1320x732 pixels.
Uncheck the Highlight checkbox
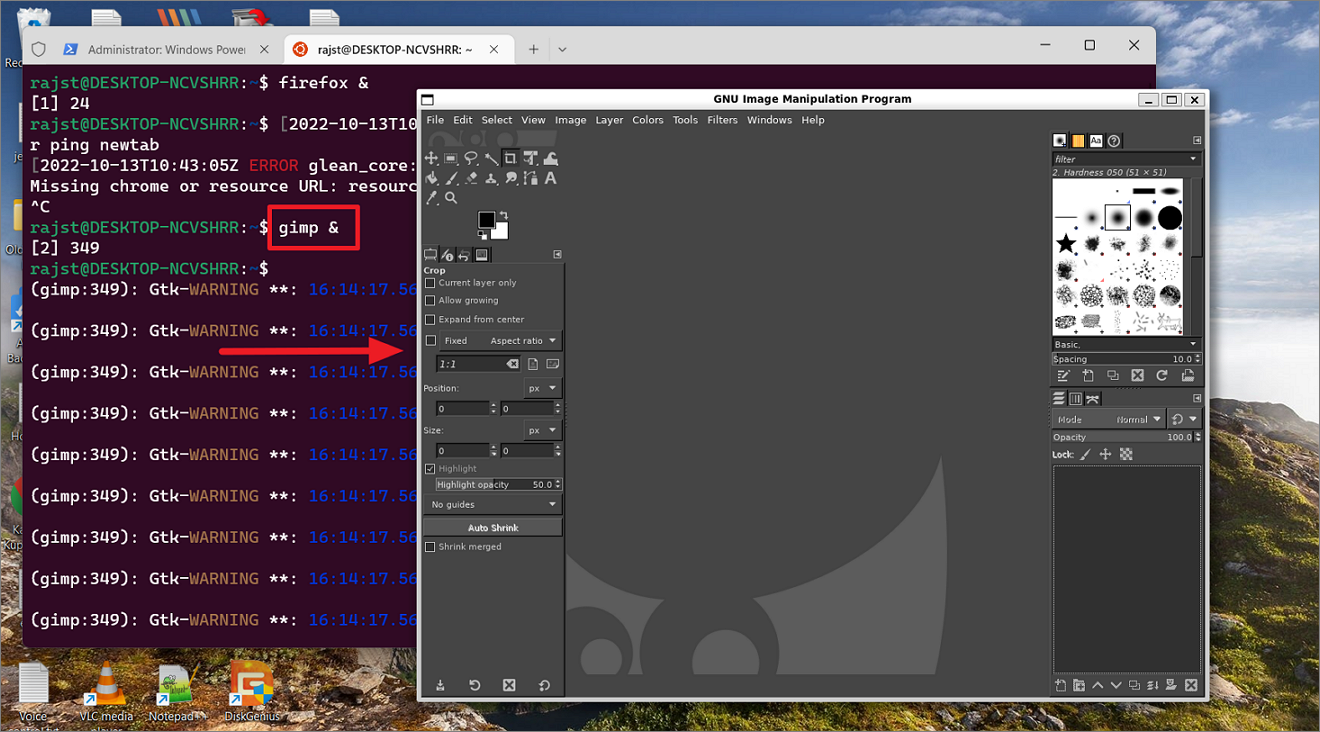click(x=430, y=469)
